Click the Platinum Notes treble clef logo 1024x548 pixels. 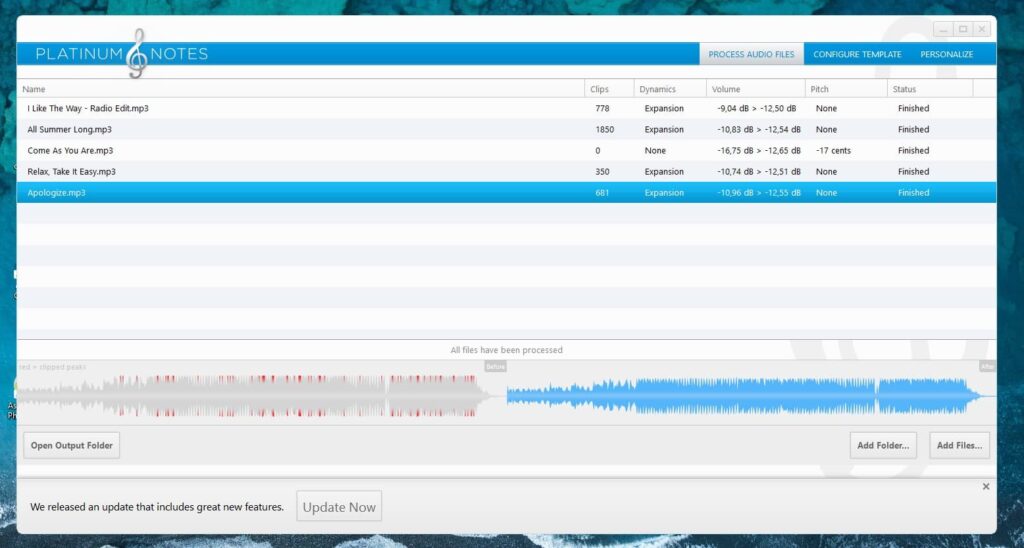coord(137,53)
